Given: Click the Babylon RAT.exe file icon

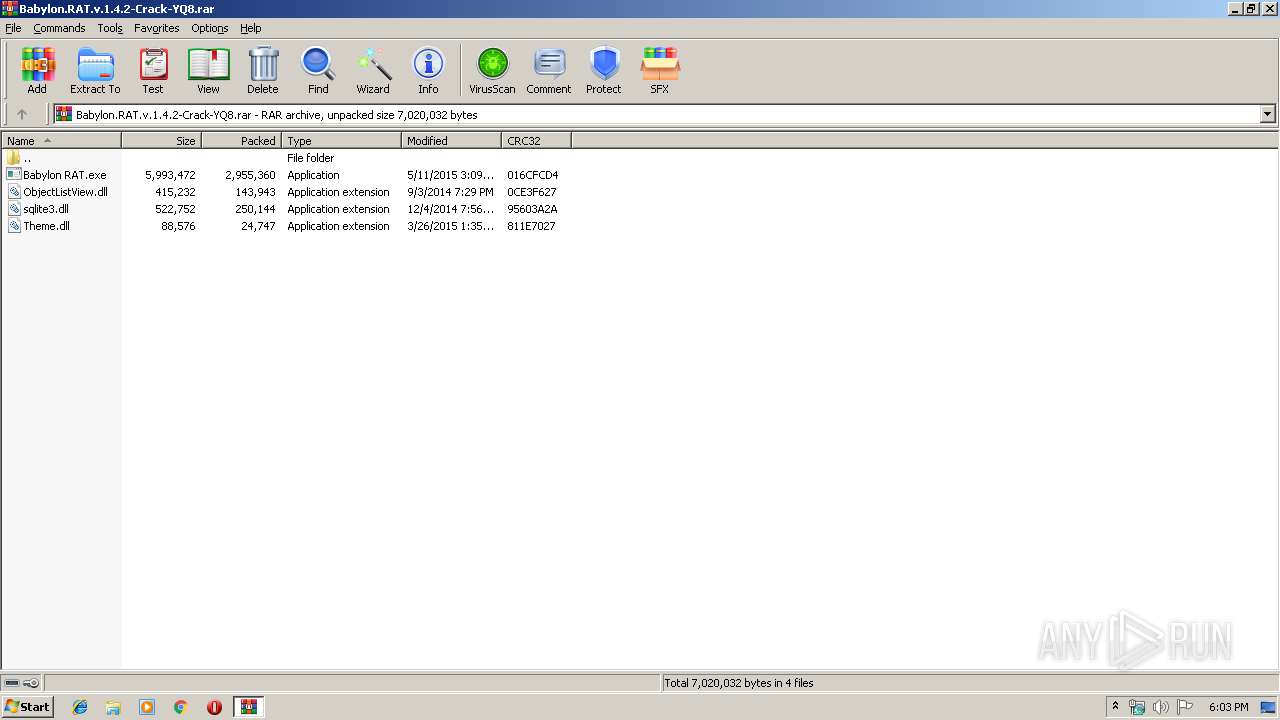Looking at the screenshot, I should click(14, 175).
